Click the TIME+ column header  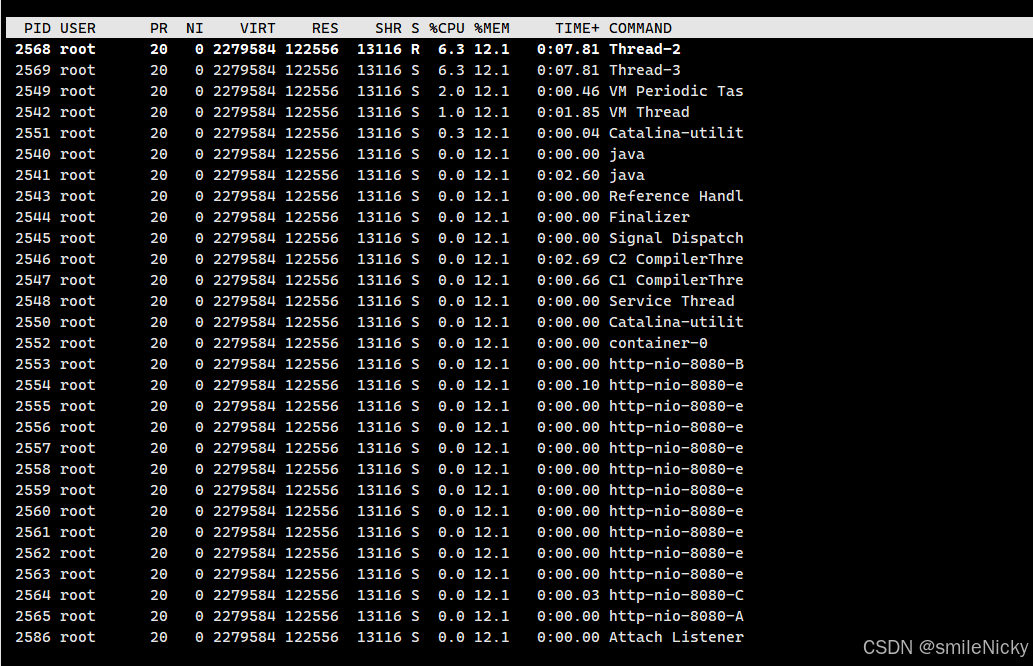[577, 28]
